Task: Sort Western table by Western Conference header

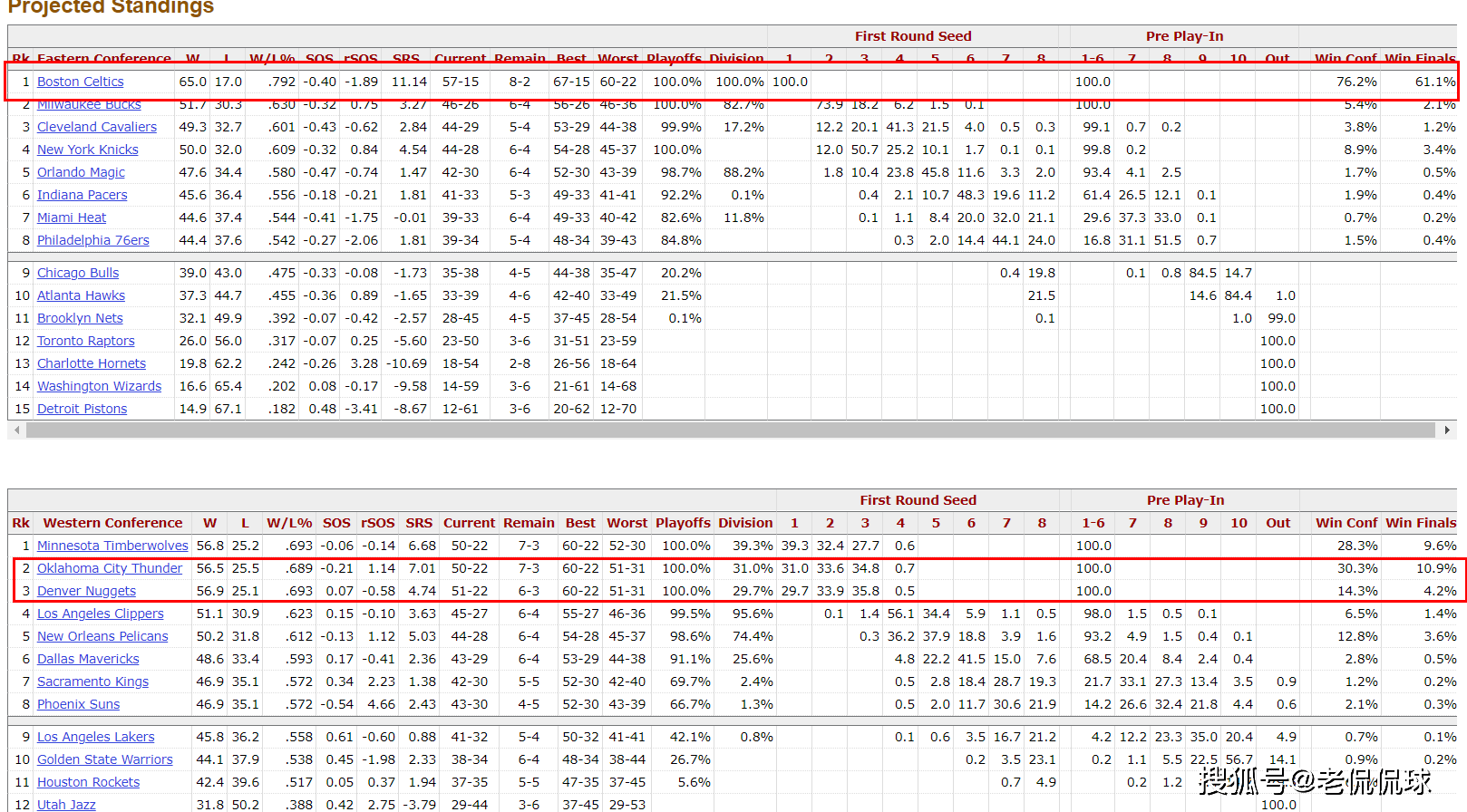Action: click(112, 523)
